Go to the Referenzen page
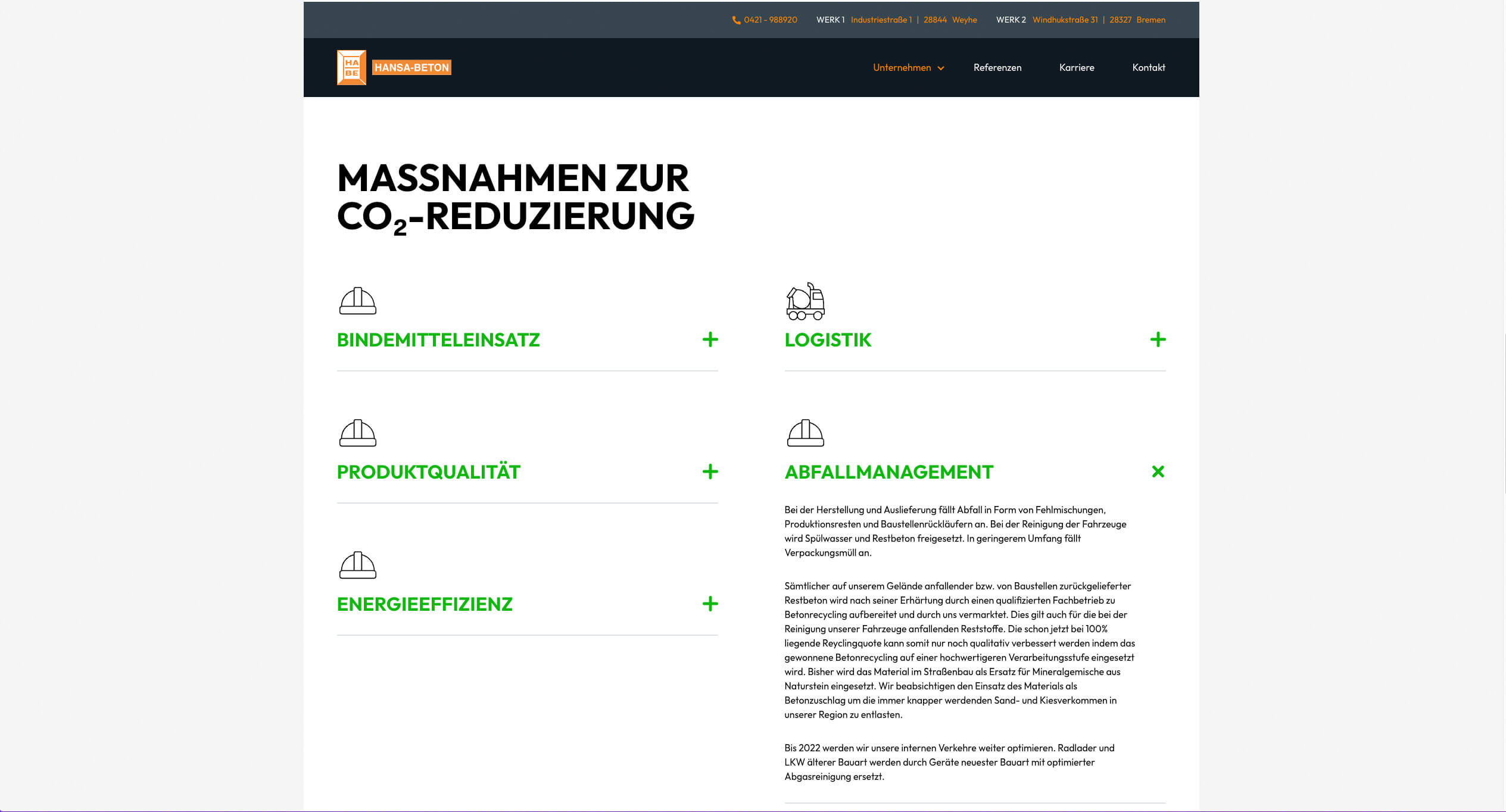 (x=997, y=68)
